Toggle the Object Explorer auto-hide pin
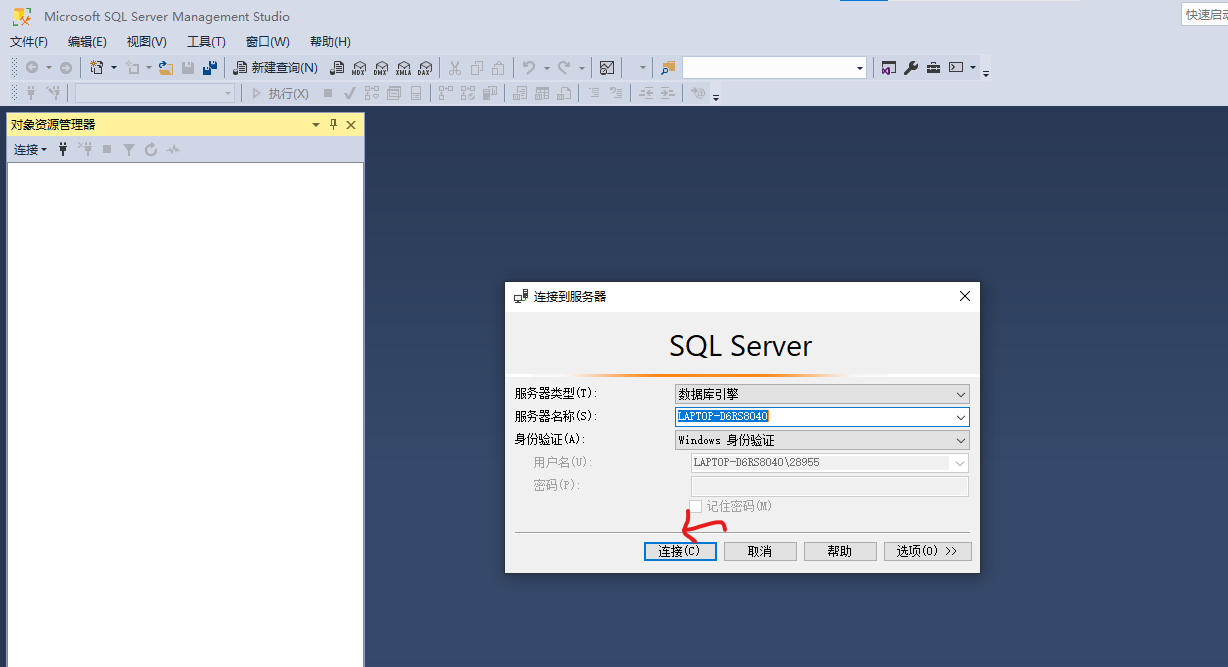Image resolution: width=1228 pixels, height=667 pixels. pos(331,124)
